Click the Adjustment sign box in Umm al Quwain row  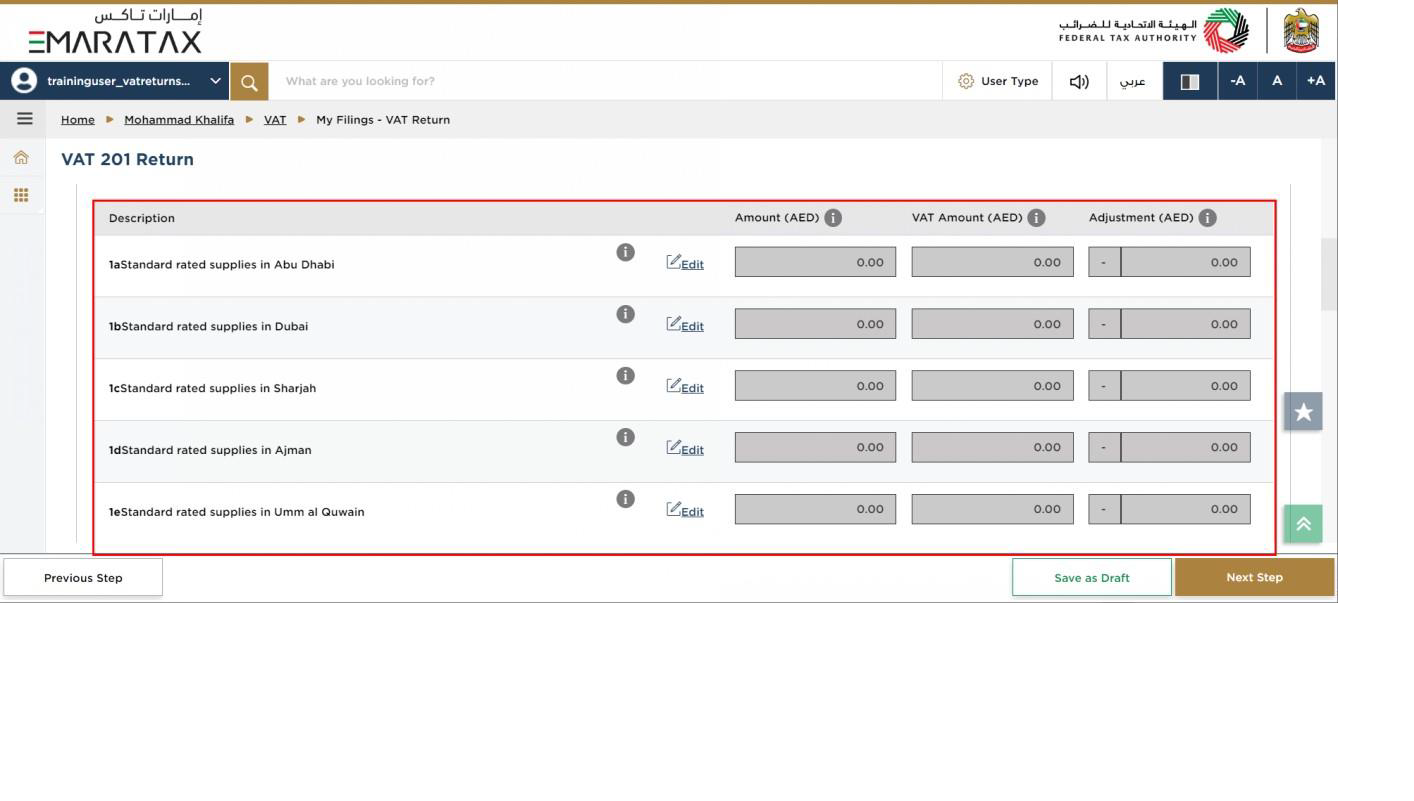[1104, 509]
